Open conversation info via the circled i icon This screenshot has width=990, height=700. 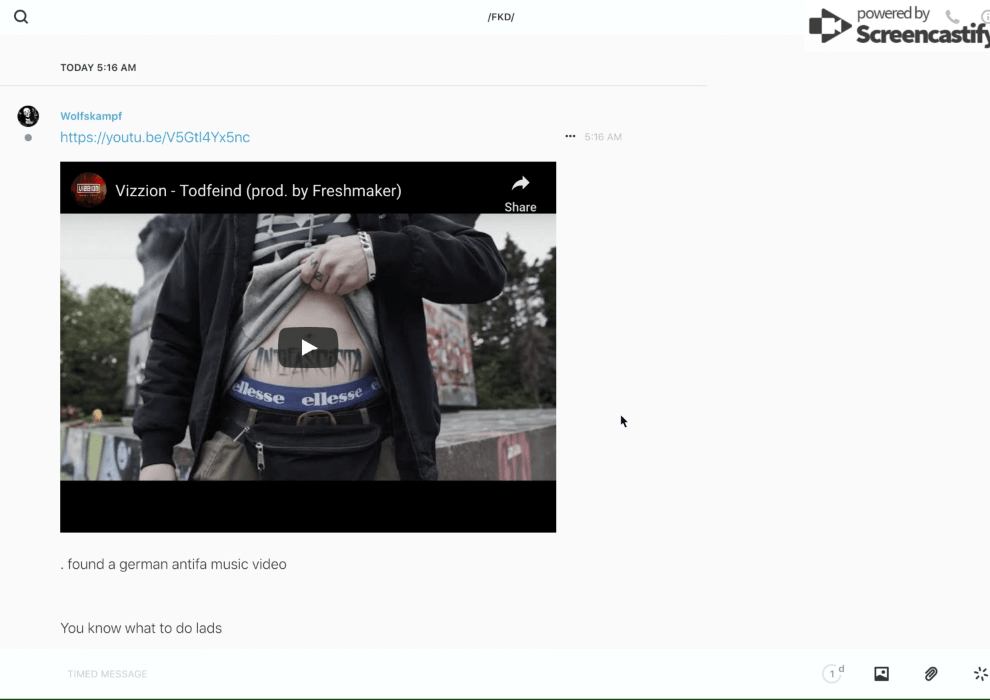[x=985, y=17]
